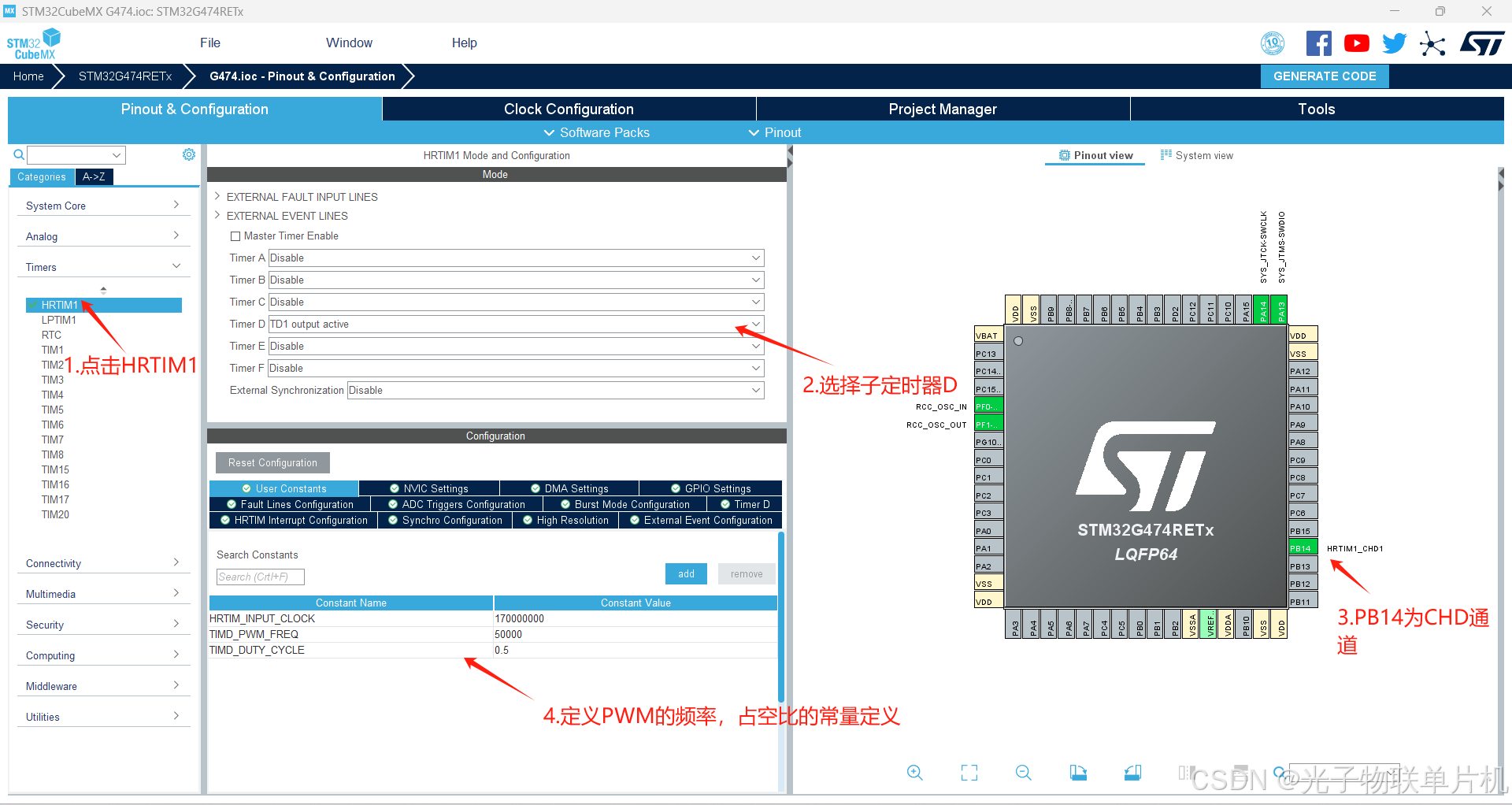Go to the Home breadcrumb
1512x805 pixels.
coord(28,76)
